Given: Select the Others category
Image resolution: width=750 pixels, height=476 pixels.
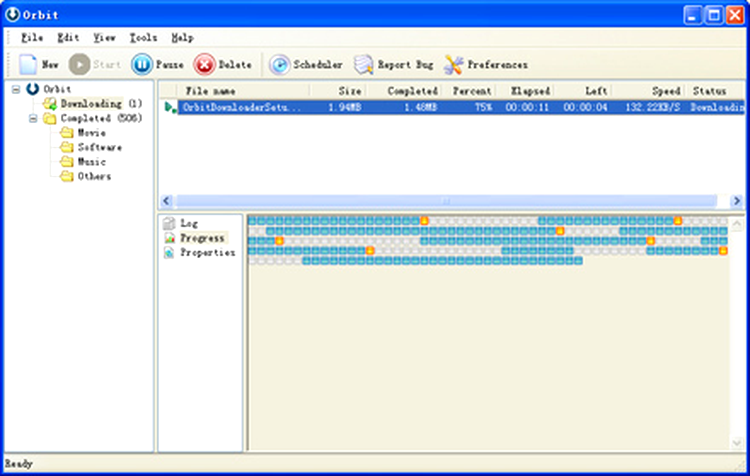Looking at the screenshot, I should coord(94,176).
